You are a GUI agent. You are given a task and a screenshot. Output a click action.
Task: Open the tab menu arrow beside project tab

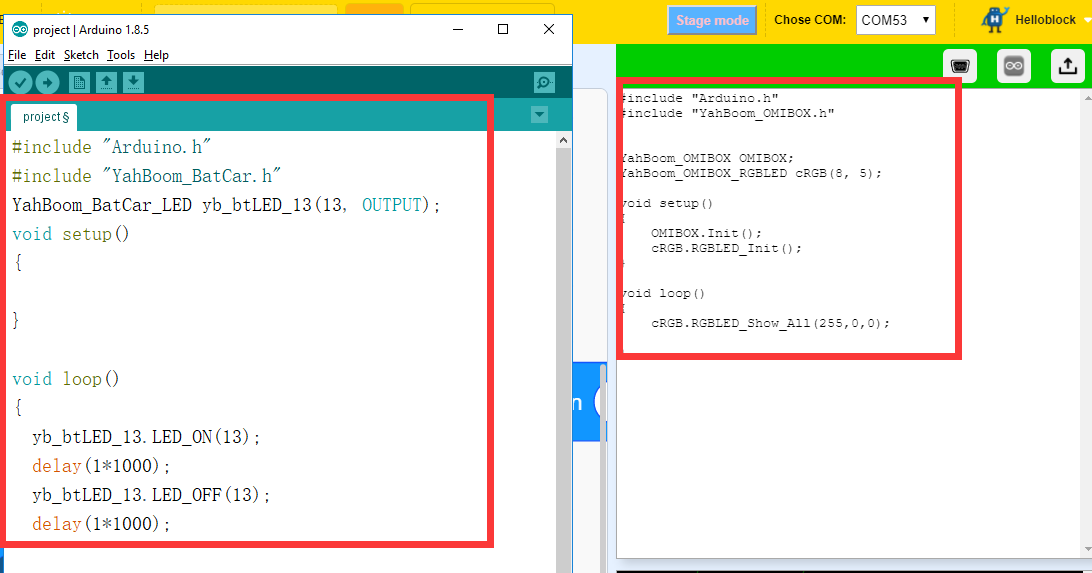(x=539, y=114)
